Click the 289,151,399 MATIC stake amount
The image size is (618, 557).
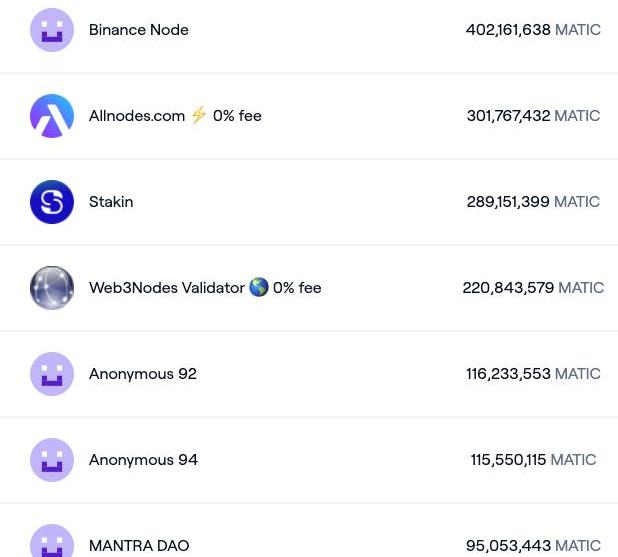point(533,202)
